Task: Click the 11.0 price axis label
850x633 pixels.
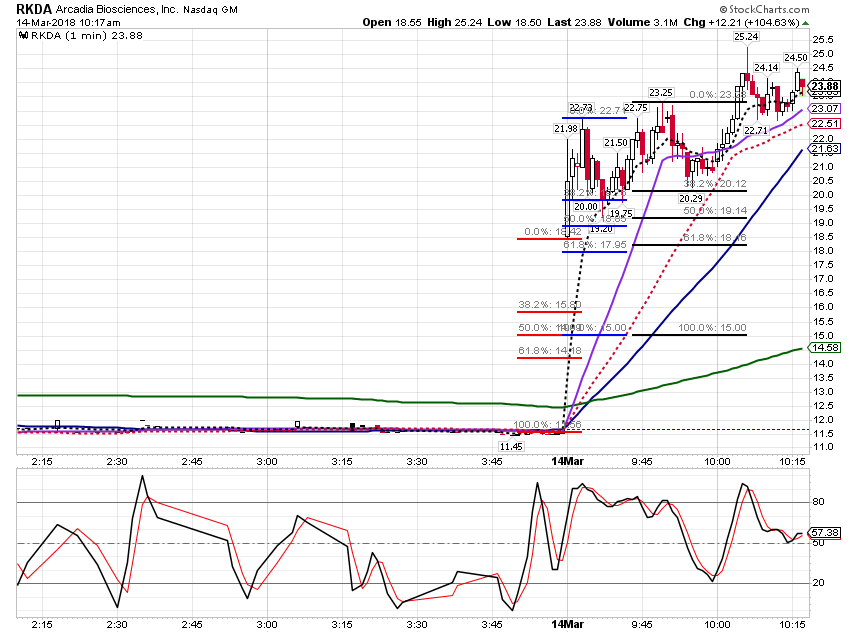Action: tap(822, 447)
